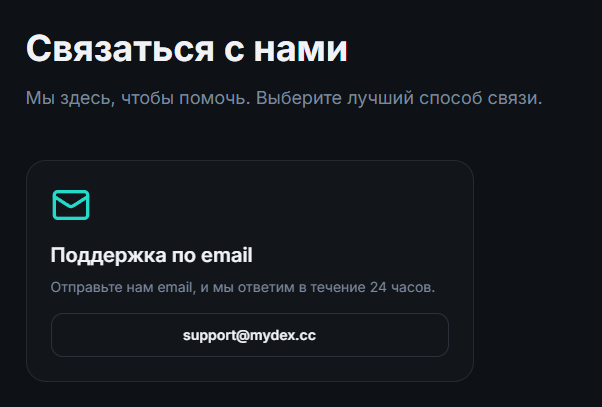Click the word "связи" ending the subtitle
This screenshot has width=602, height=407.
pyautogui.click(x=517, y=100)
